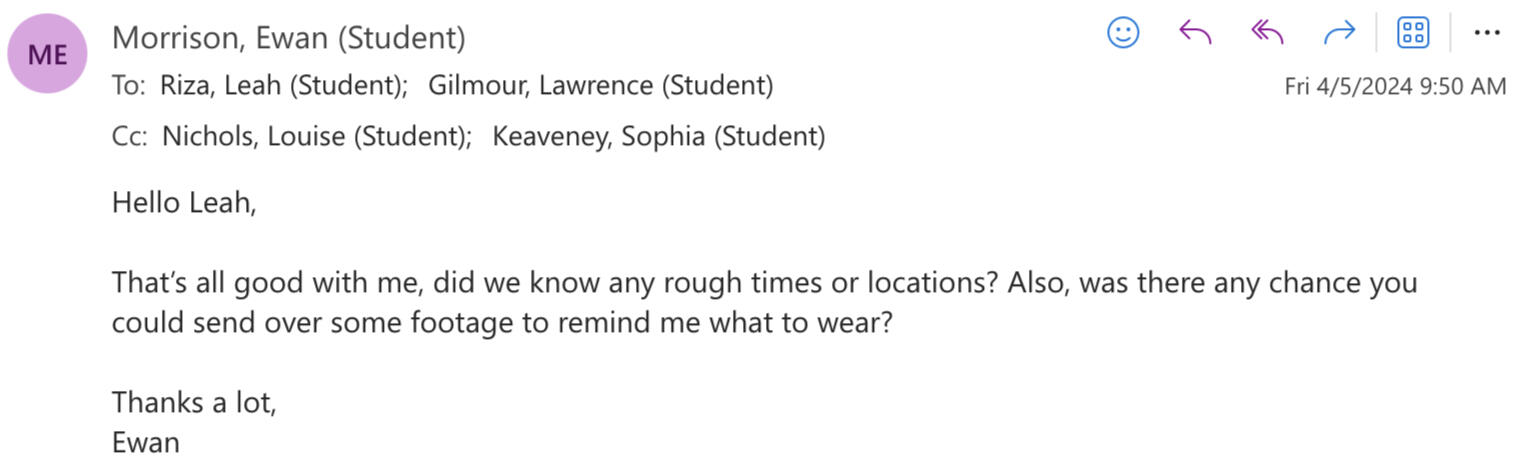Image resolution: width=1537 pixels, height=467 pixels.
Task: Select recipient Riza, Leah (Student)
Action: (x=284, y=86)
